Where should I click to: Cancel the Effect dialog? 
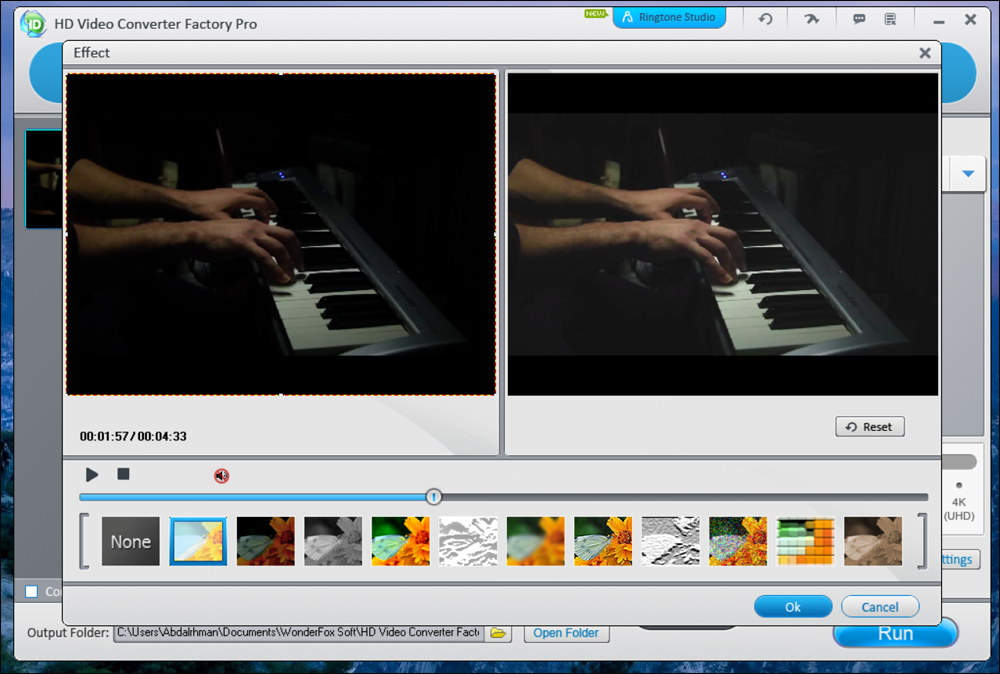pos(880,606)
